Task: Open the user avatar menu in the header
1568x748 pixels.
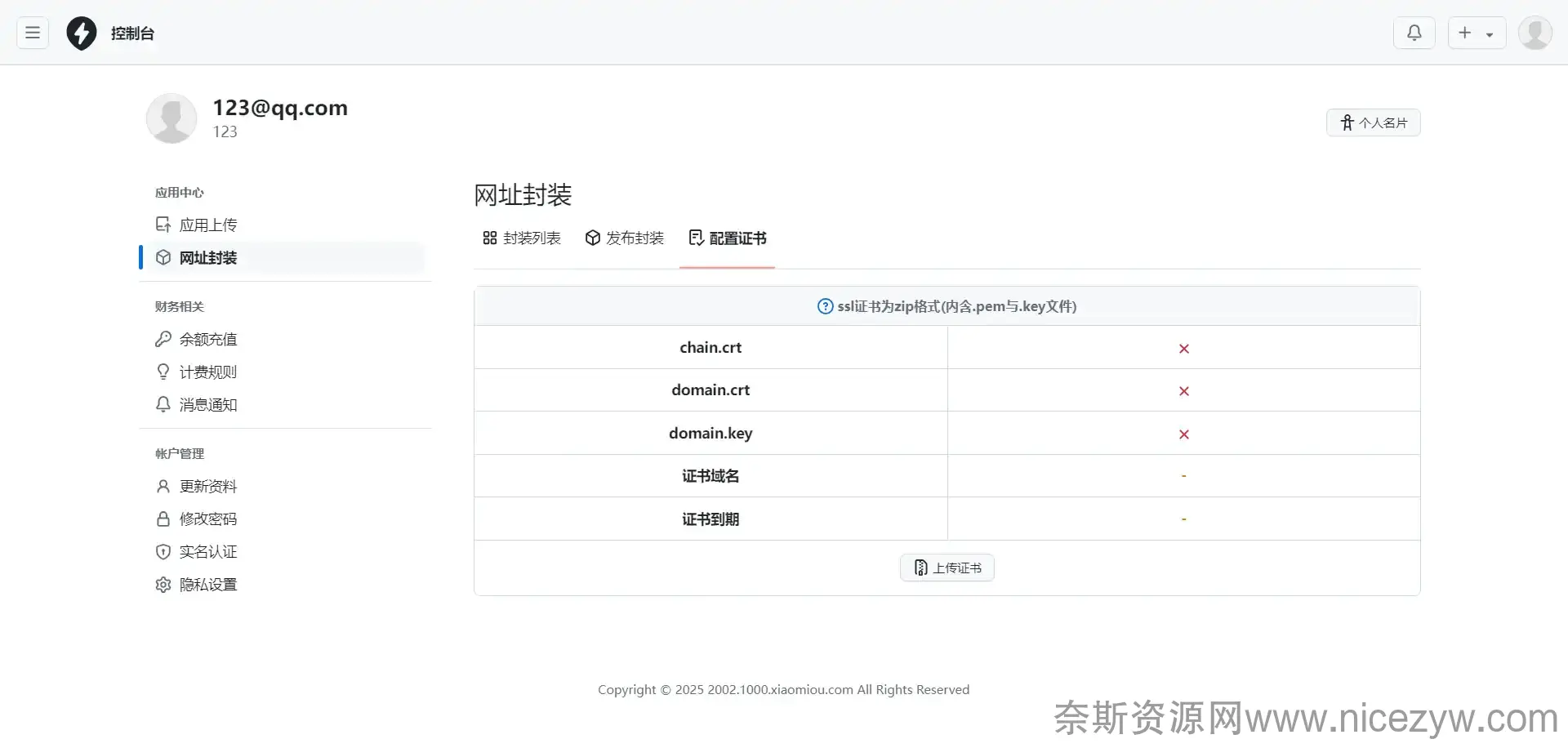Action: coord(1535,33)
